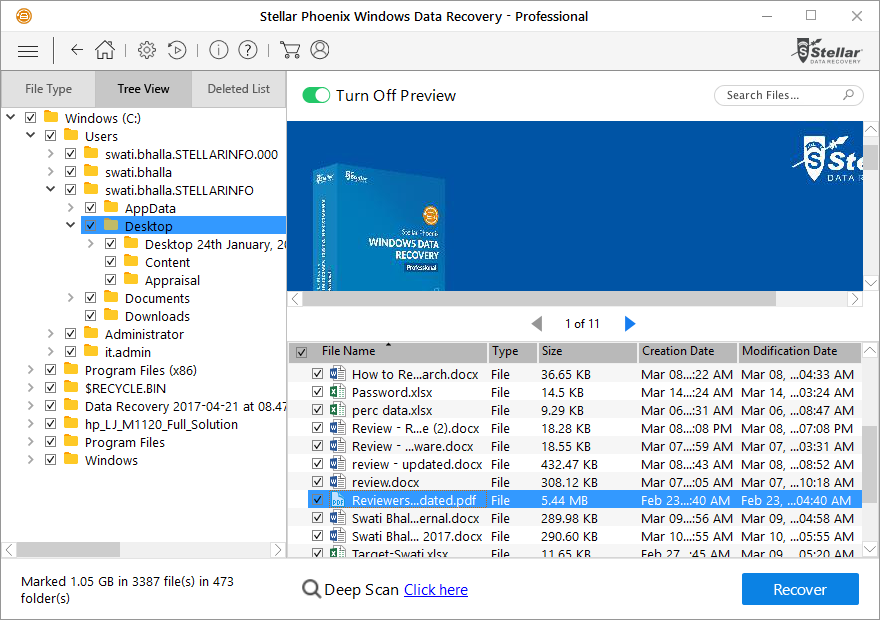The width and height of the screenshot is (880, 620).
Task: Click the file list vertical scrollbar thumb
Action: 870,465
